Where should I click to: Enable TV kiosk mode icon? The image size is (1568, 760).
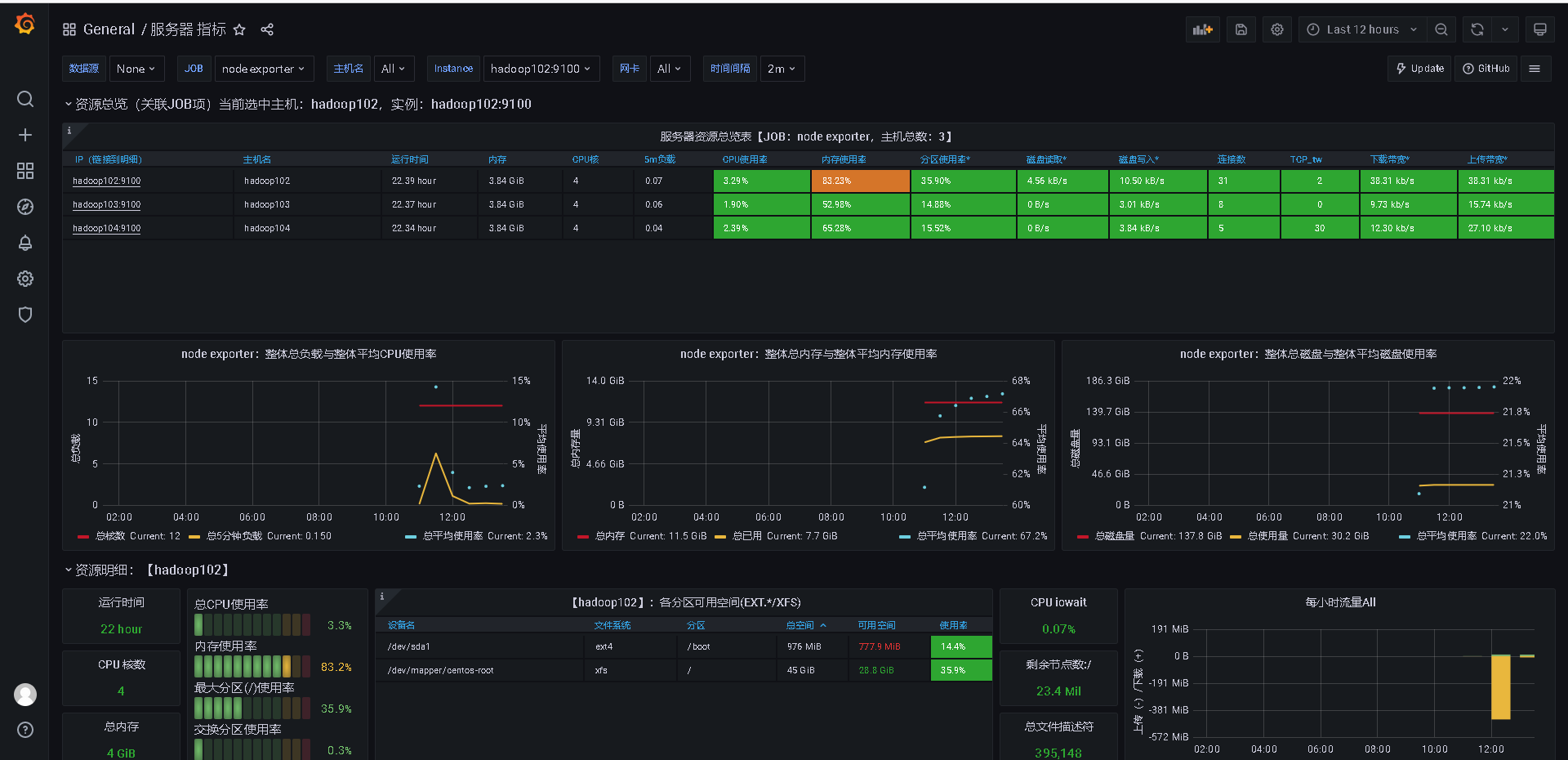(x=1540, y=29)
